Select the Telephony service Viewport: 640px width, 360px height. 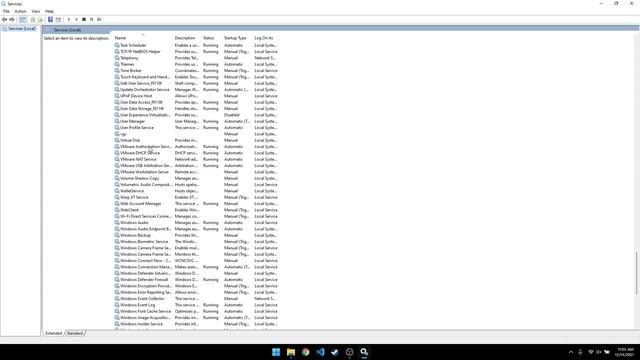196,58
